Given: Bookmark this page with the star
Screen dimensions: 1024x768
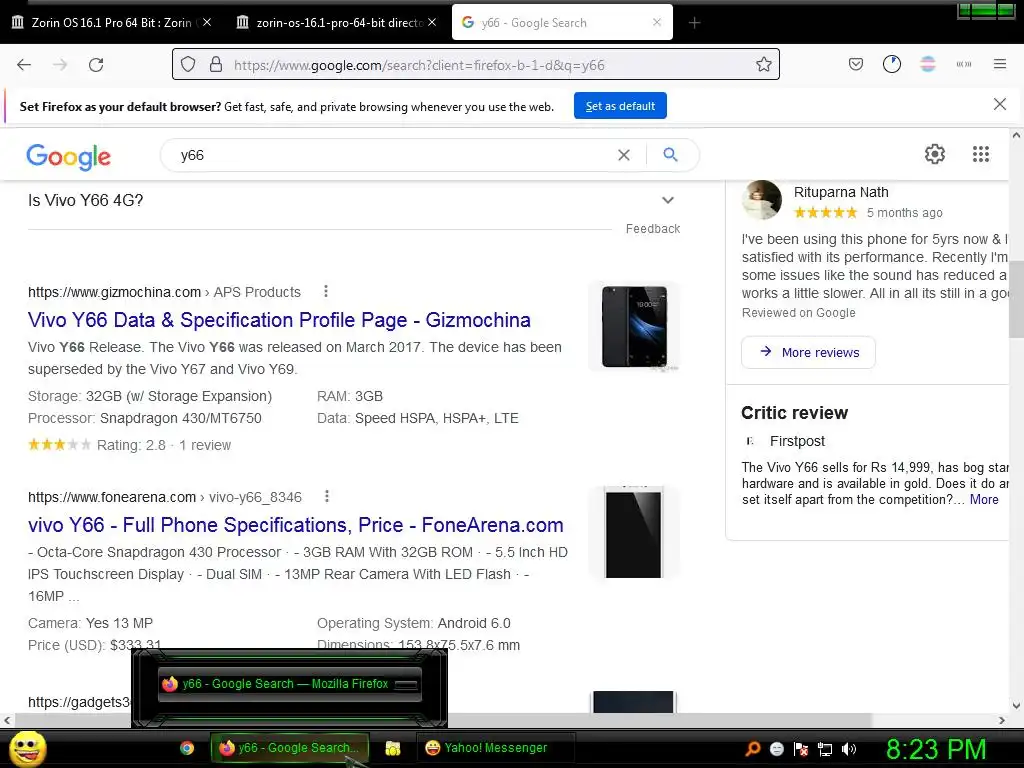Looking at the screenshot, I should (x=763, y=65).
